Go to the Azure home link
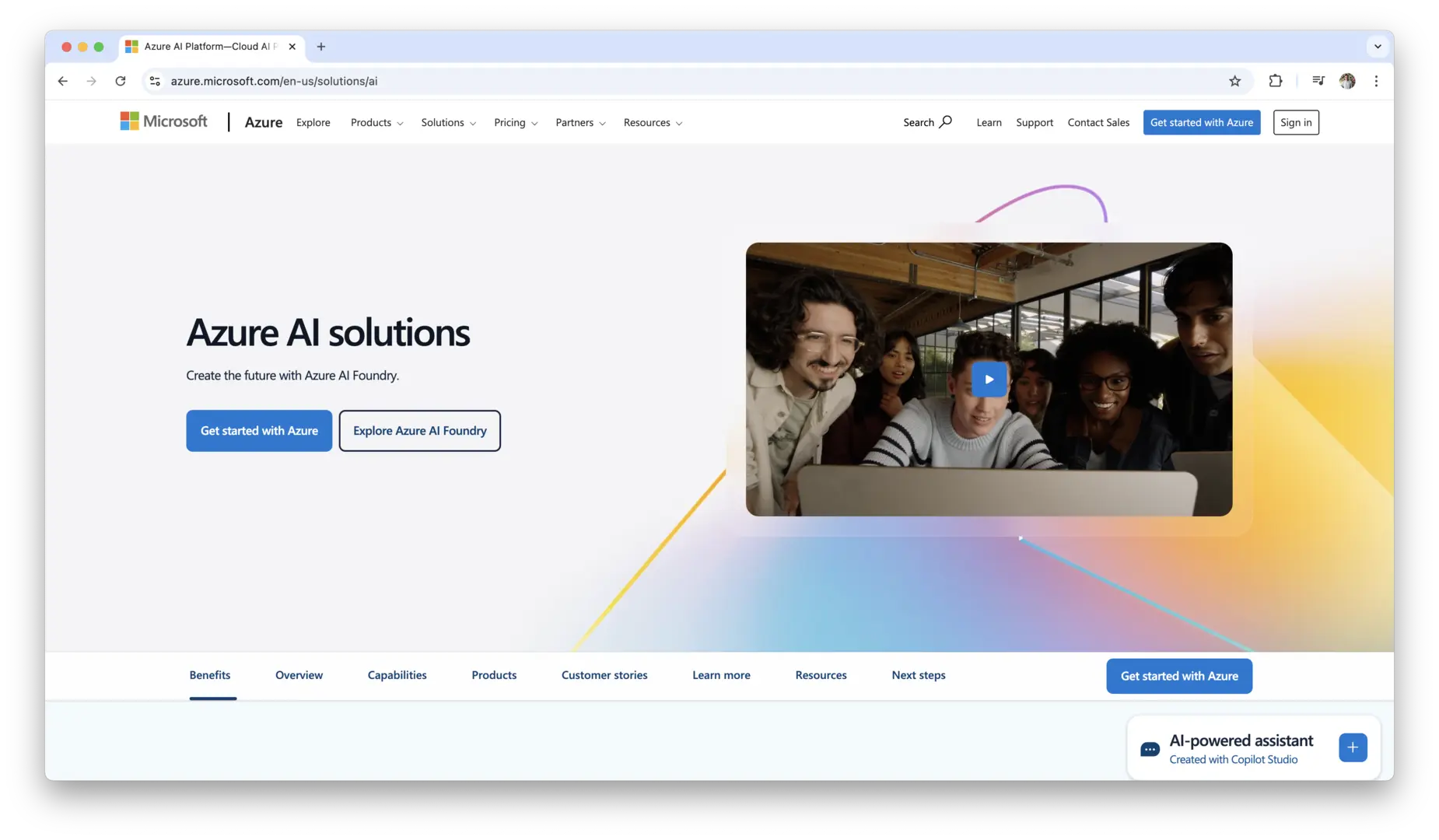This screenshot has height=840, width=1439. click(x=264, y=122)
